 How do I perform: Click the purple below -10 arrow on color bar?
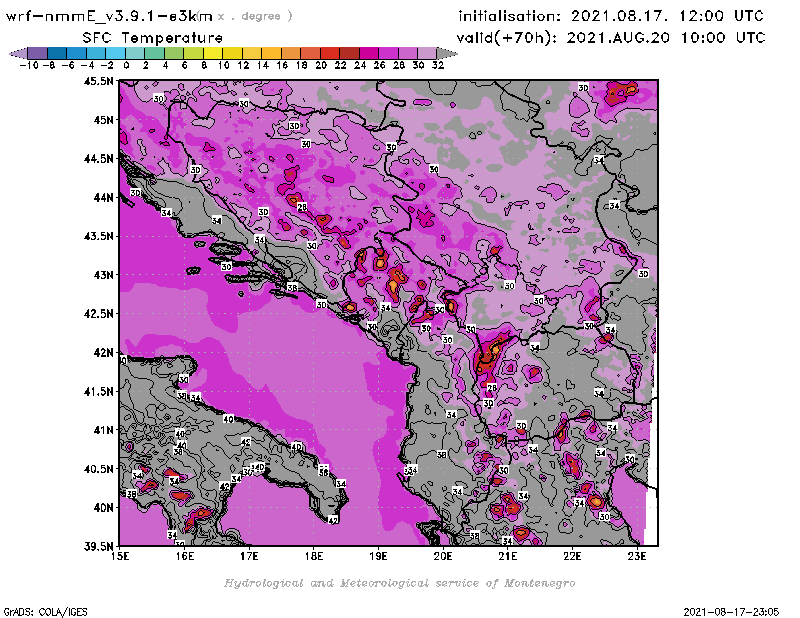pos(17,53)
